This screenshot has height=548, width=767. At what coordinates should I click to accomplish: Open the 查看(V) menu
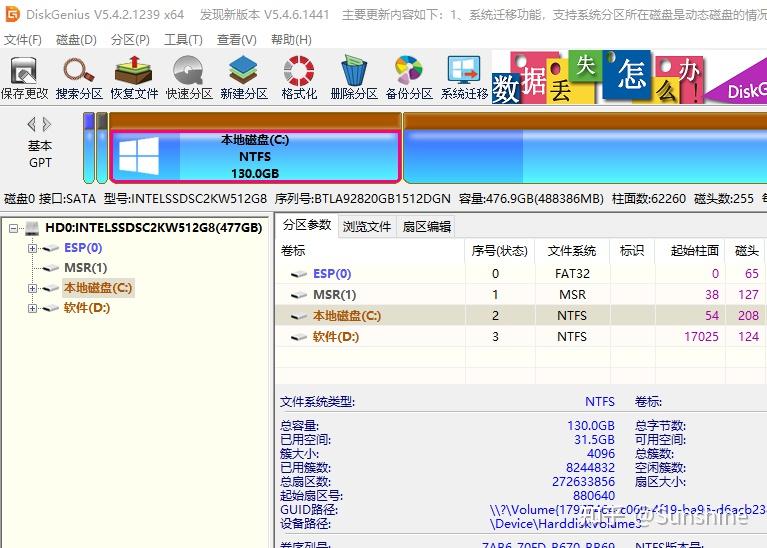coord(237,40)
